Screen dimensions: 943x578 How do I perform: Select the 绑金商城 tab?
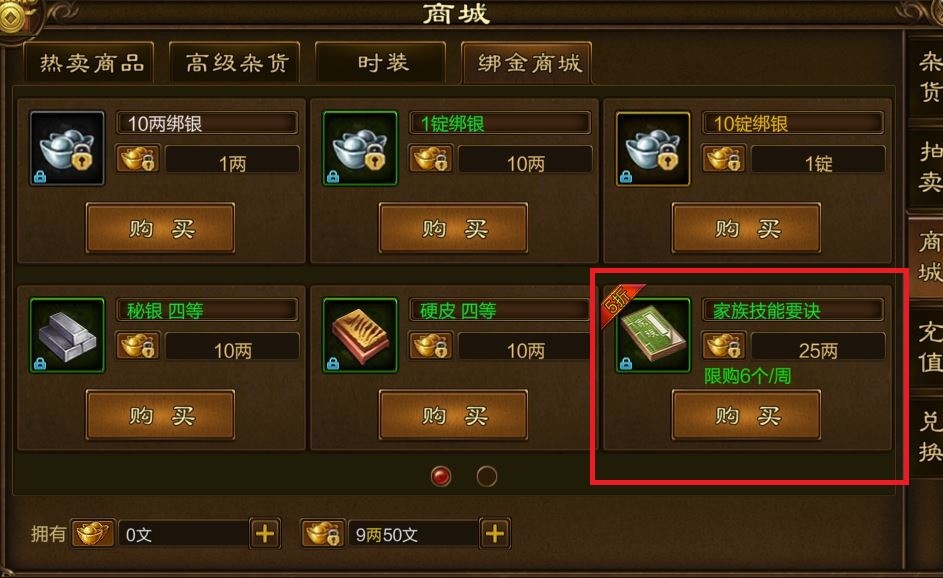(527, 63)
